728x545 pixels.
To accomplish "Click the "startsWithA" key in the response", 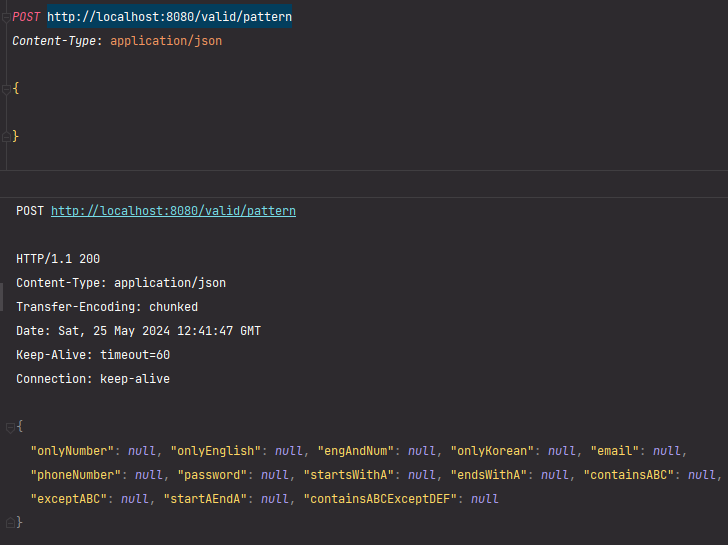I will 349,475.
